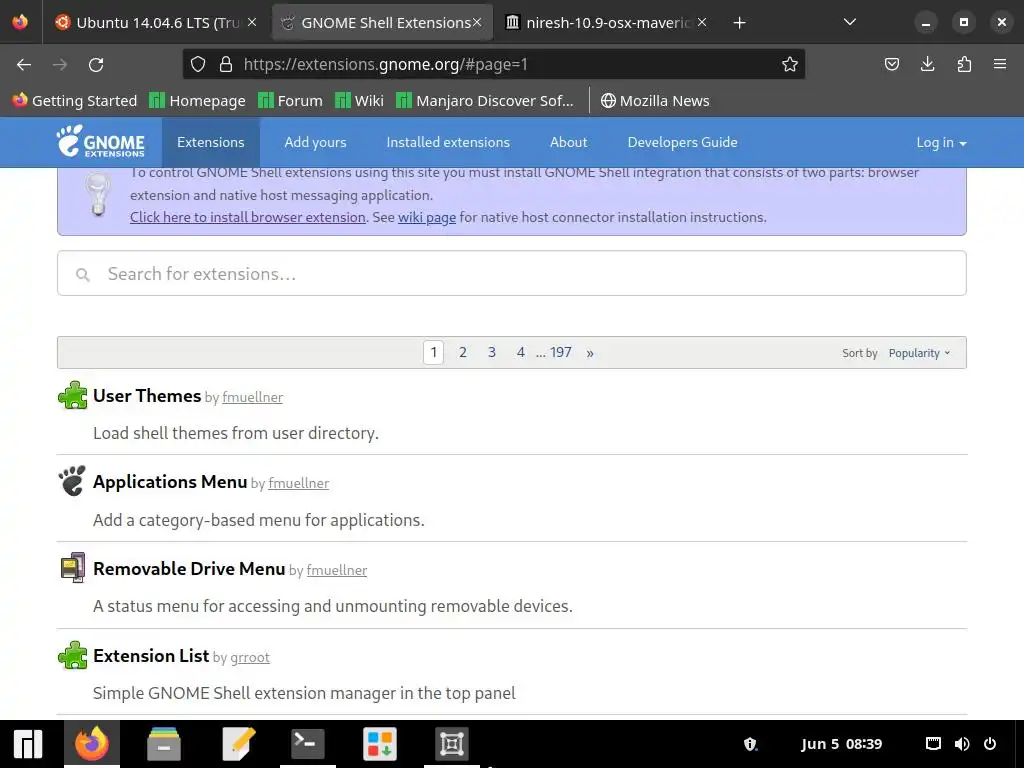
Task: Open the software installer taskbar icon
Action: pyautogui.click(x=380, y=743)
